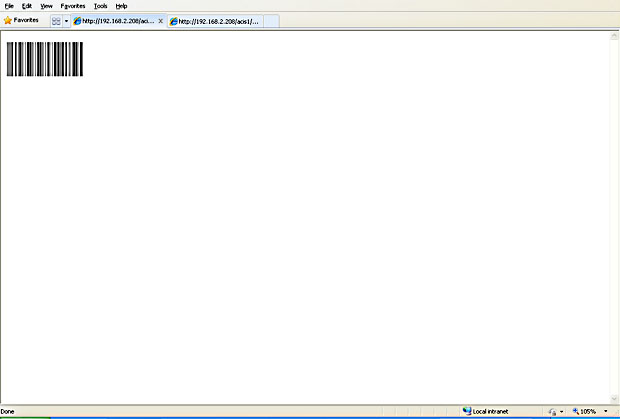Expand the zoom level dropdown arrow
Viewport: 620px width, 419px height.
(x=606, y=411)
